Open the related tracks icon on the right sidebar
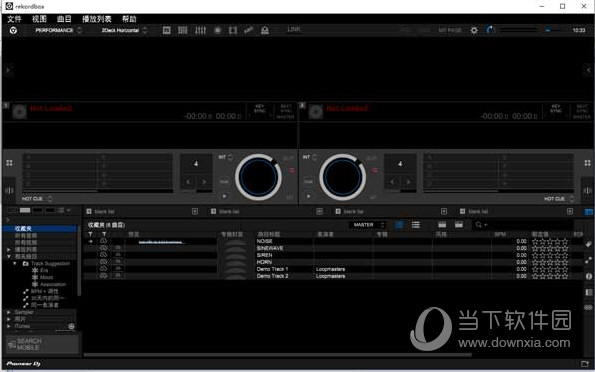 pyautogui.click(x=589, y=260)
